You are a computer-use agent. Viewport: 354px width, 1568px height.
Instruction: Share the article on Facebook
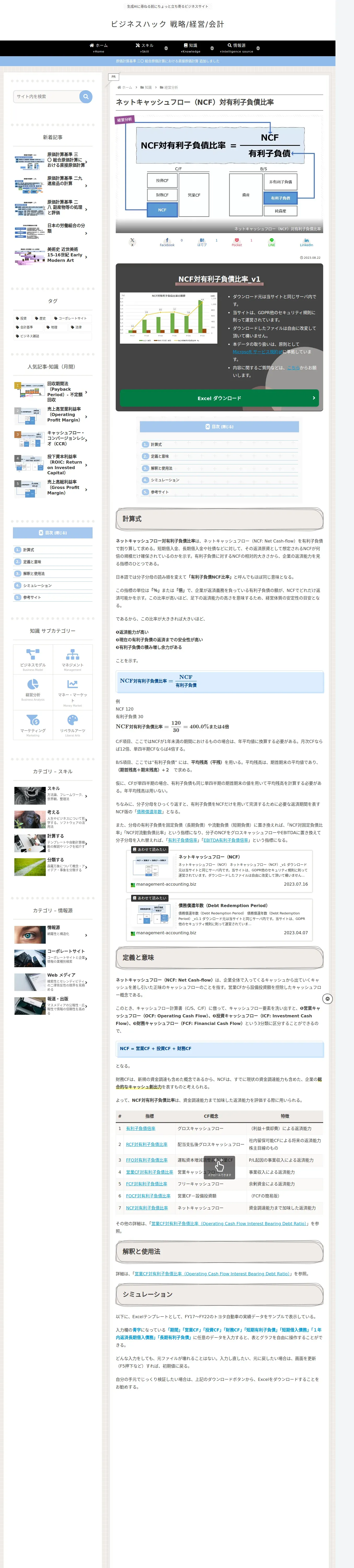[167, 242]
